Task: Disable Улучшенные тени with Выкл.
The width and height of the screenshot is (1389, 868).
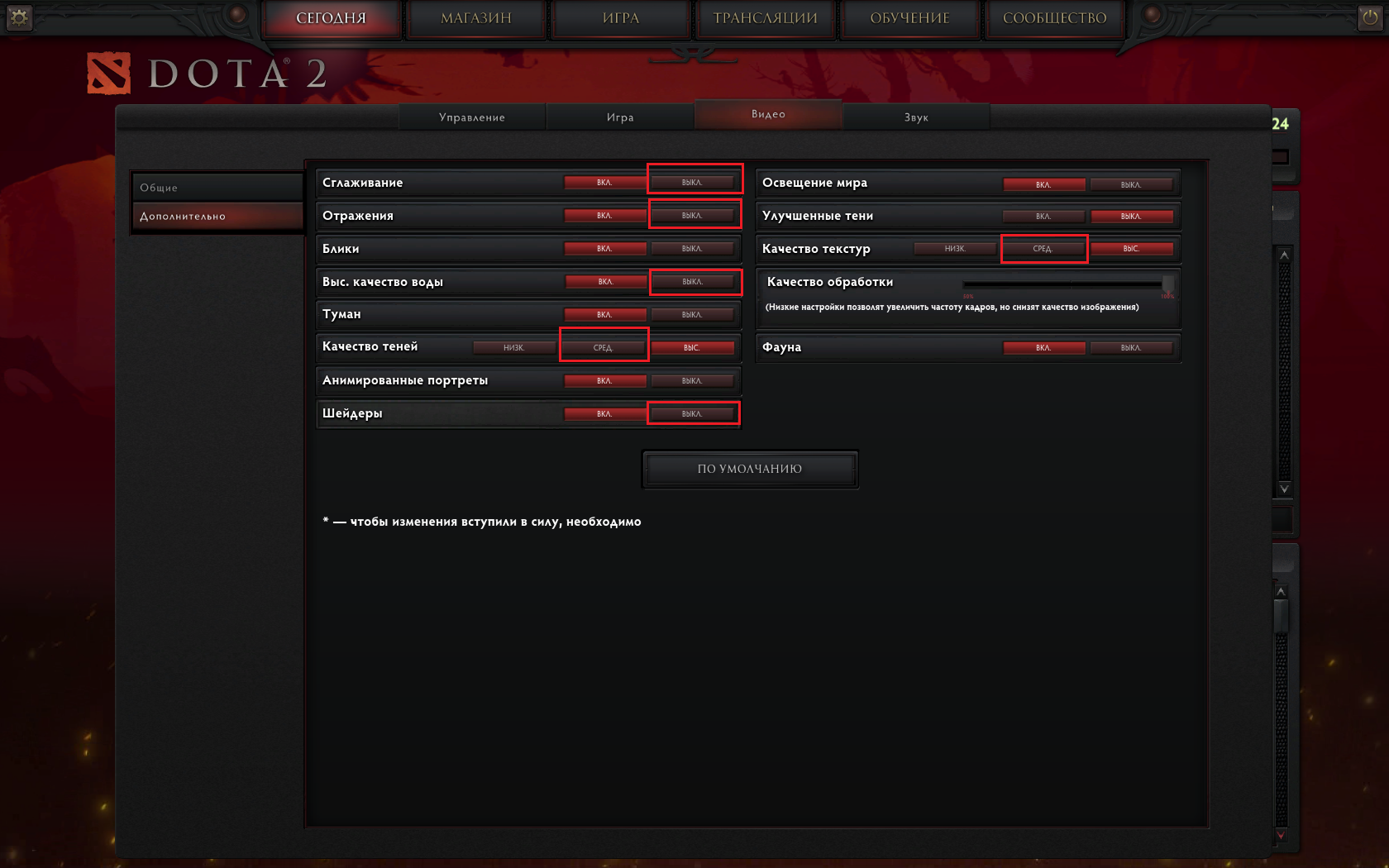Action: pyautogui.click(x=1131, y=217)
